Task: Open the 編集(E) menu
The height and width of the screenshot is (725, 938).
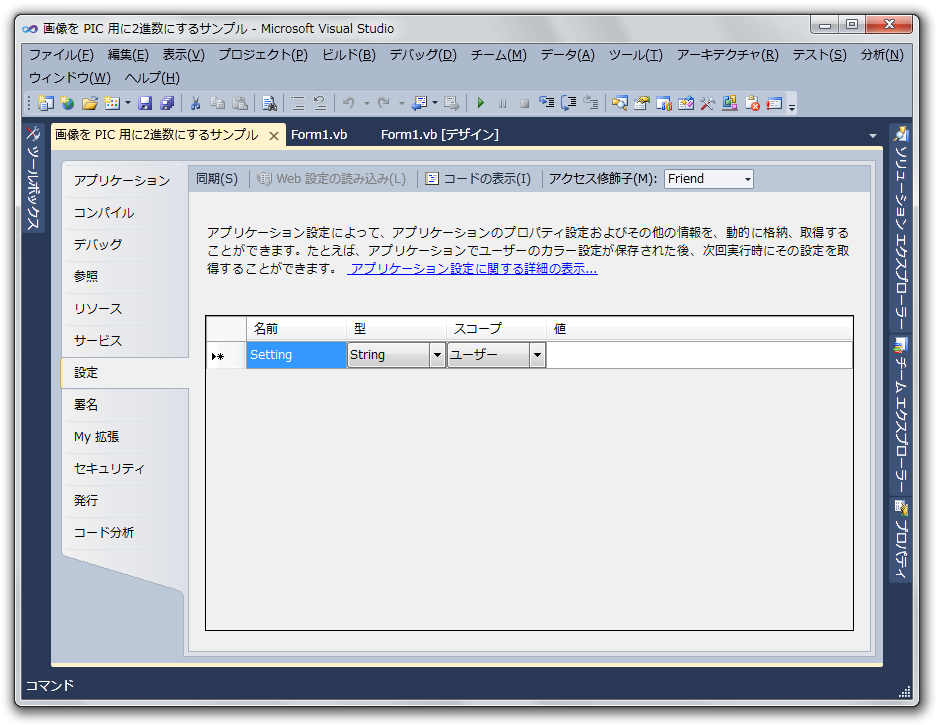Action: [128, 55]
